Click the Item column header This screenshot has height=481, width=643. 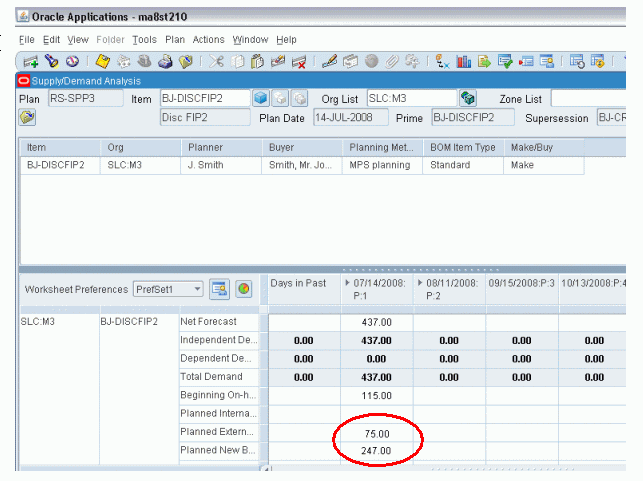point(60,148)
